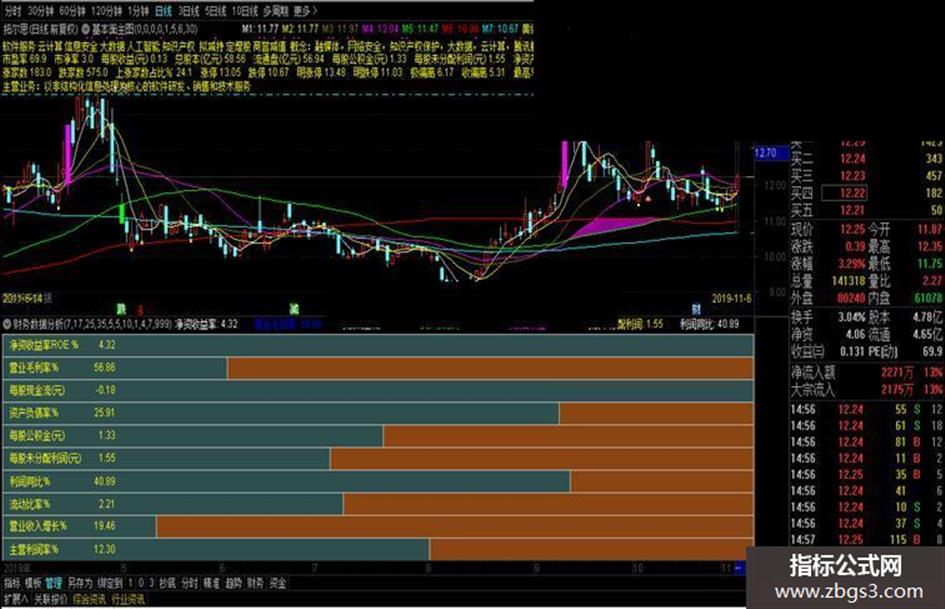The width and height of the screenshot is (945, 609).
Task: Click the 主营业务 description line
Action: (127, 87)
